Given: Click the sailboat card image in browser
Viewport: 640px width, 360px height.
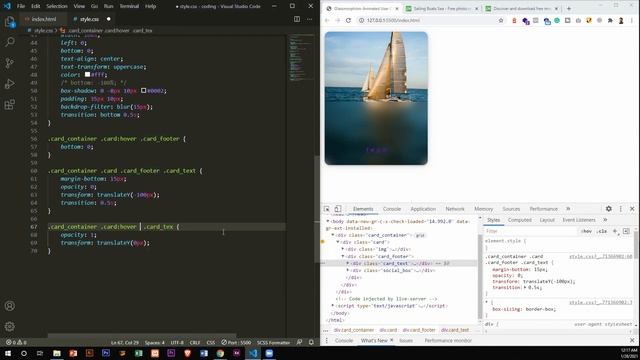Looking at the screenshot, I should (376, 98).
